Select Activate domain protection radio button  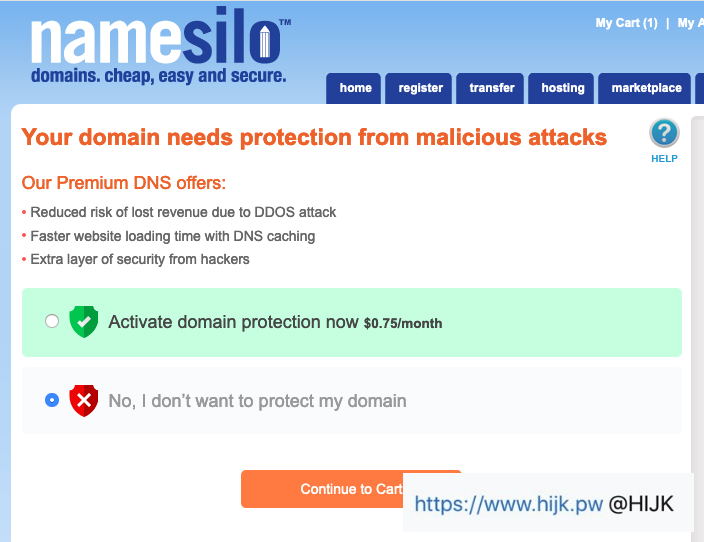(52, 322)
